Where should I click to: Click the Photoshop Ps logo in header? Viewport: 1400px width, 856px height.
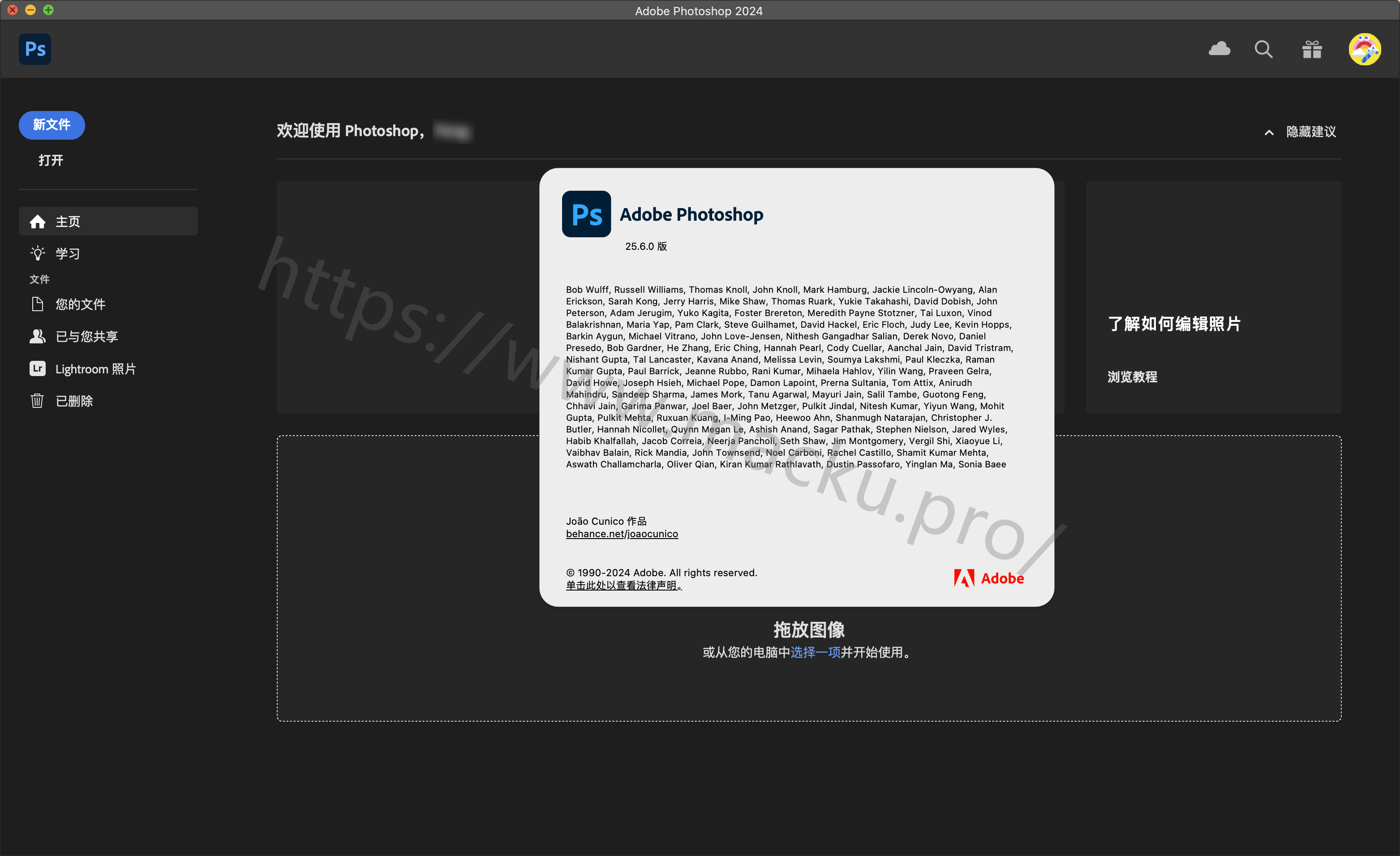click(35, 49)
